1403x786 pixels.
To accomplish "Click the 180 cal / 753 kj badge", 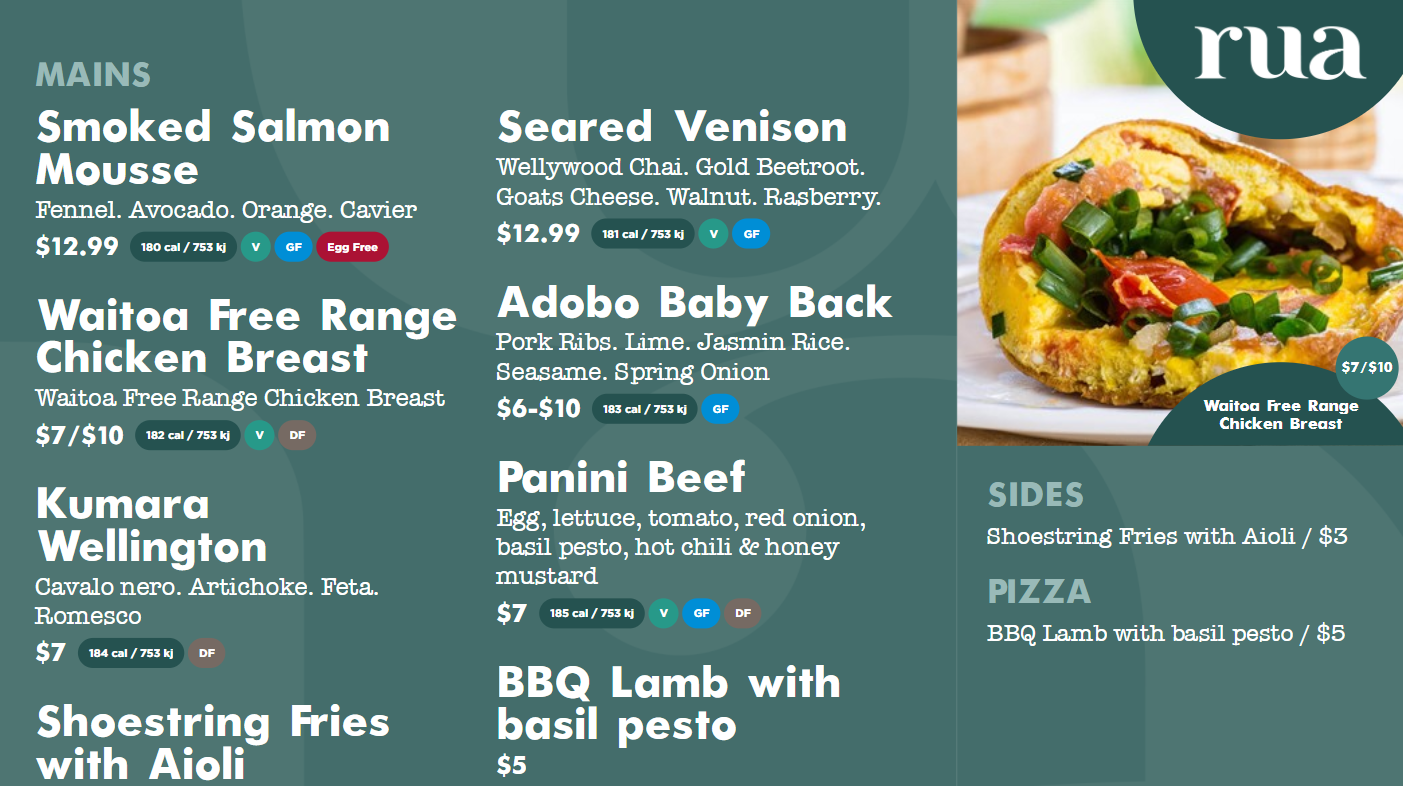I will click(183, 247).
